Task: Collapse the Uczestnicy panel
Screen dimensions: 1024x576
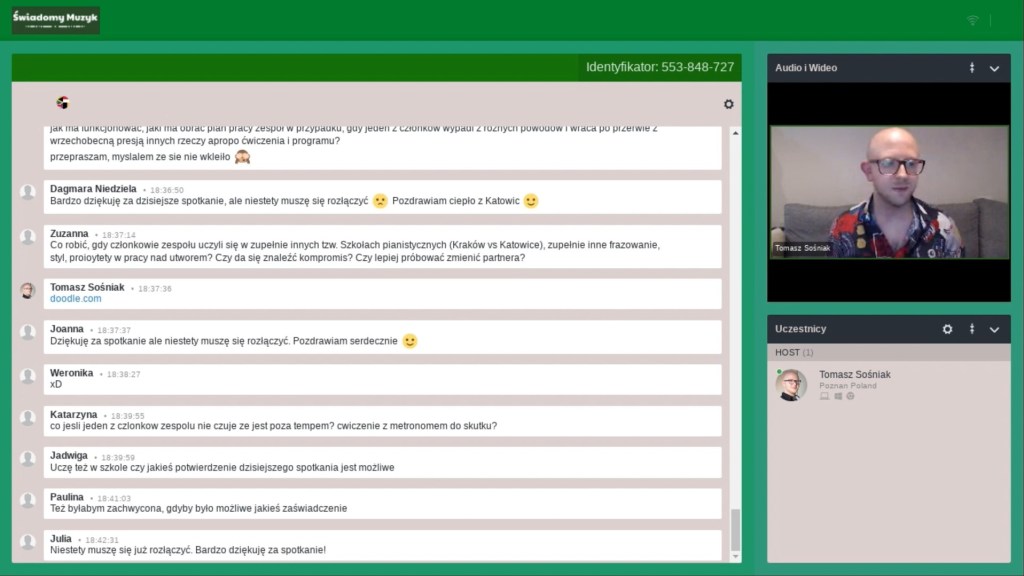Action: point(994,329)
